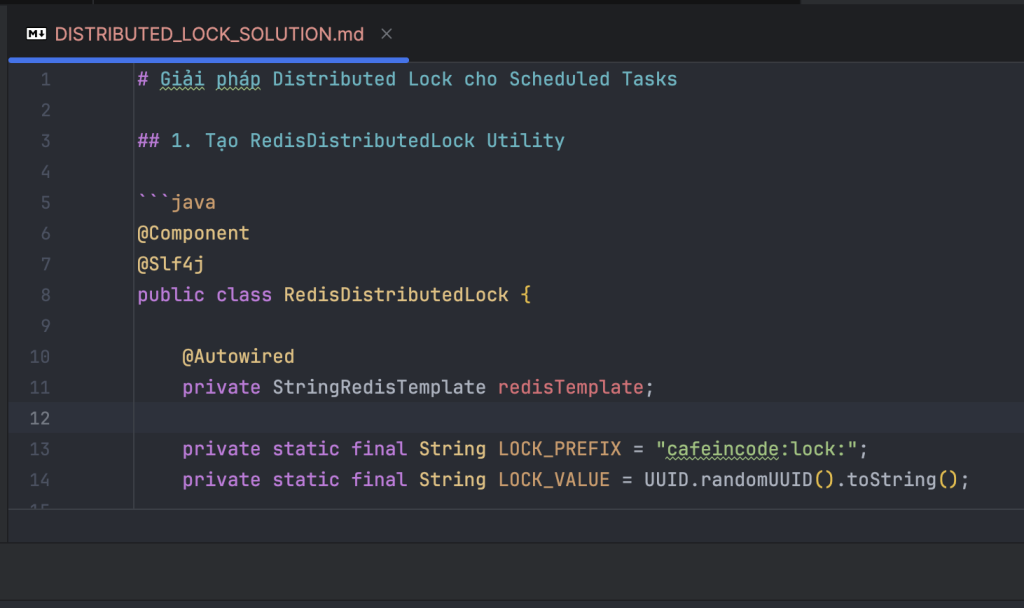
Task: Click the LOCK_VALUE constant name
Action: point(554,480)
